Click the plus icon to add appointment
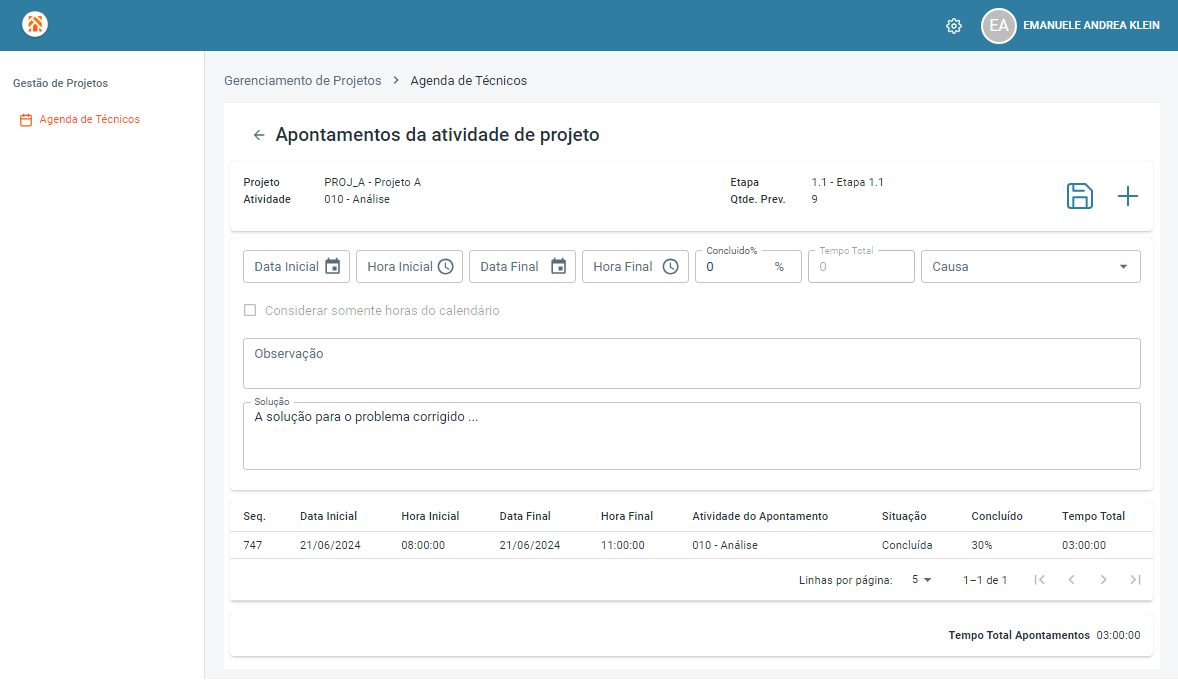1178x687 pixels. [1127, 196]
